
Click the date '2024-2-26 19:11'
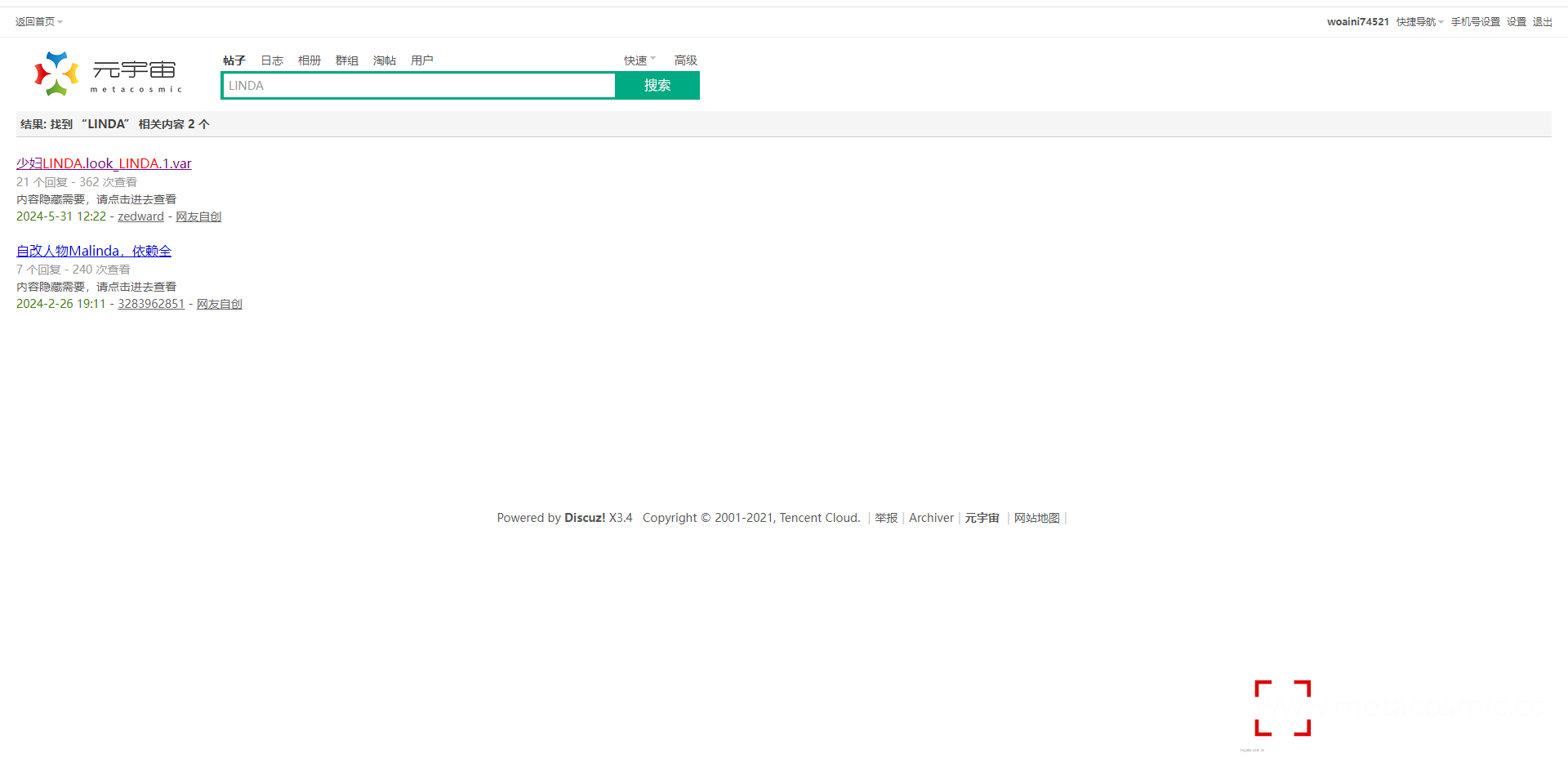(61, 304)
